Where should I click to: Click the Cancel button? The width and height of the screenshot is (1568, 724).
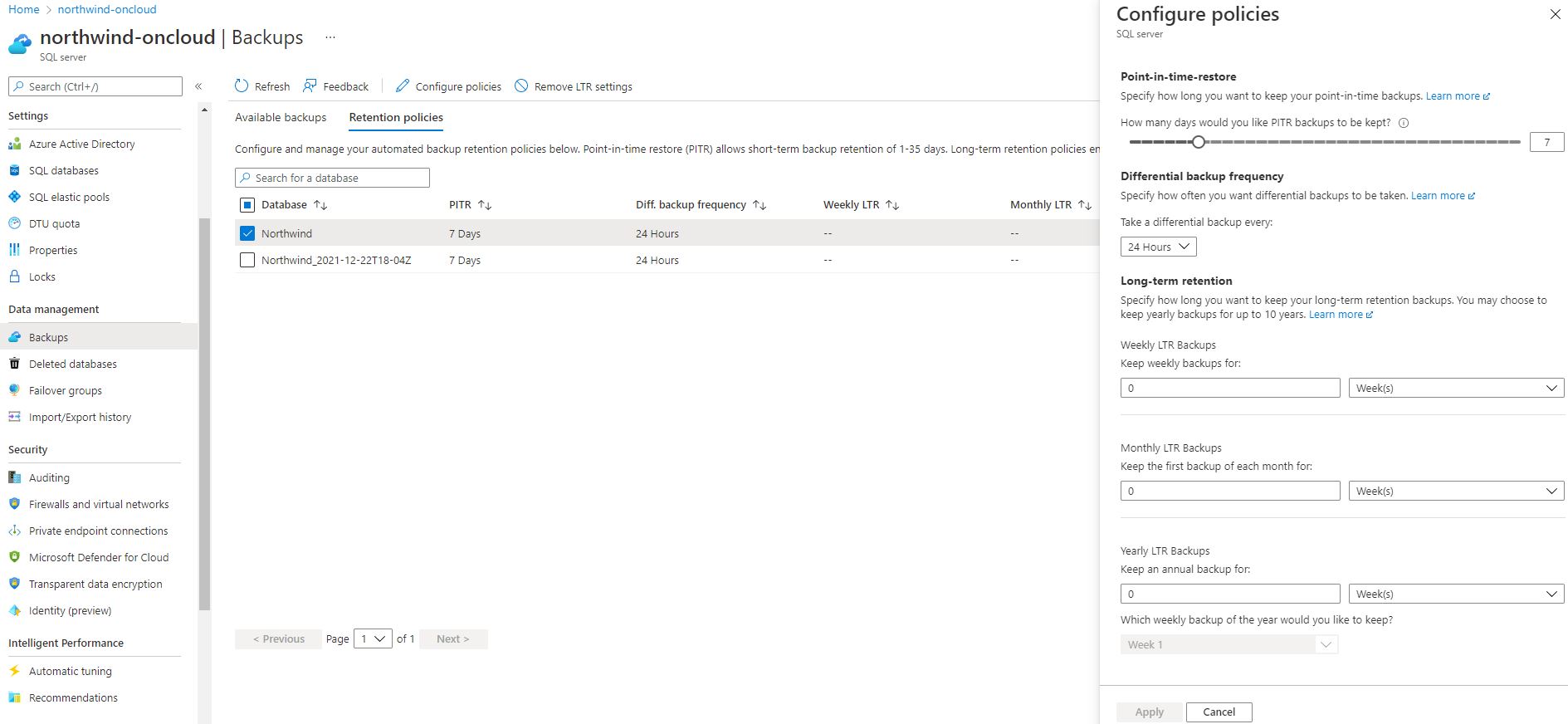tap(1219, 712)
